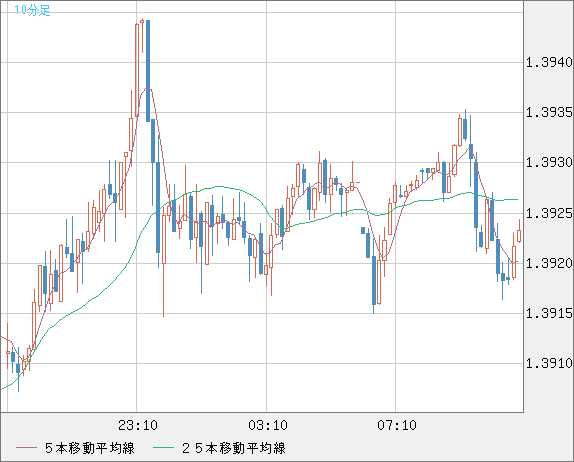574x462 pixels.
Task: Click the 10分足 timeframe label
Action: tap(32, 10)
